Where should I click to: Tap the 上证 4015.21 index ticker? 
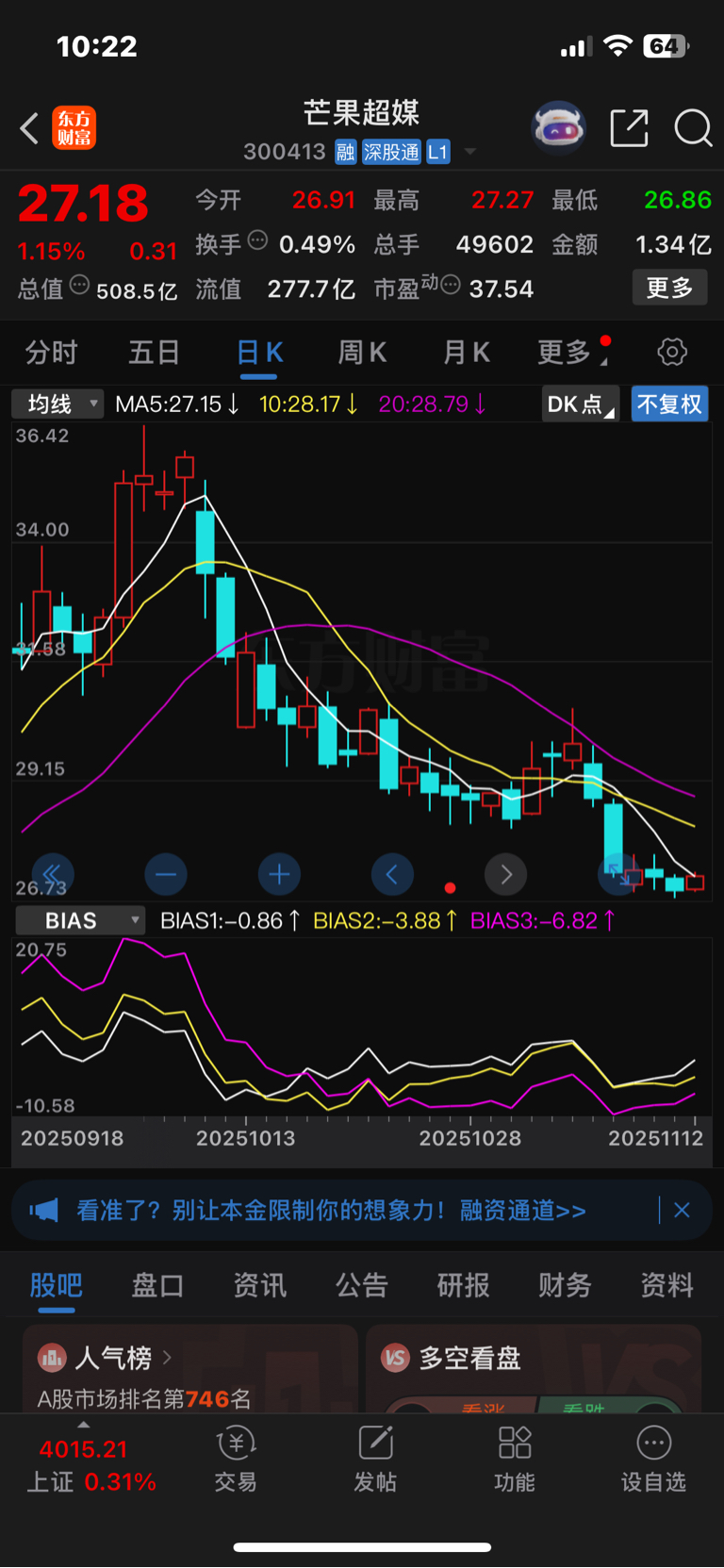point(90,1465)
